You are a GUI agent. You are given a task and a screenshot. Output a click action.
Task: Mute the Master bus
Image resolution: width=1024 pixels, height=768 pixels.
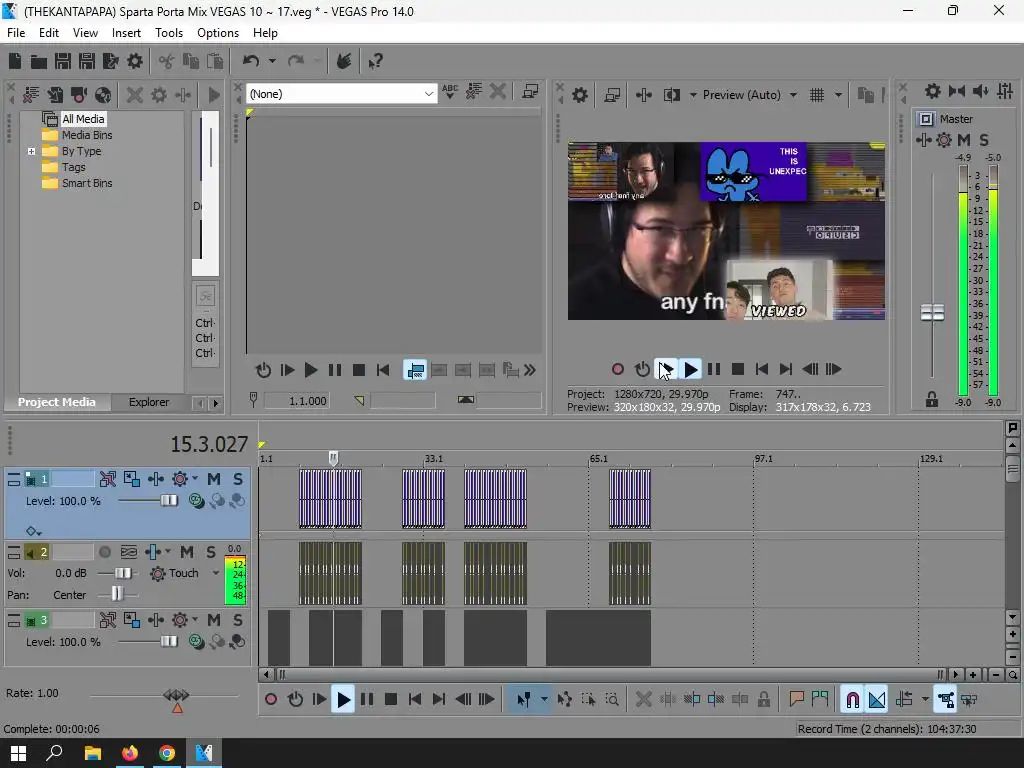(x=964, y=140)
